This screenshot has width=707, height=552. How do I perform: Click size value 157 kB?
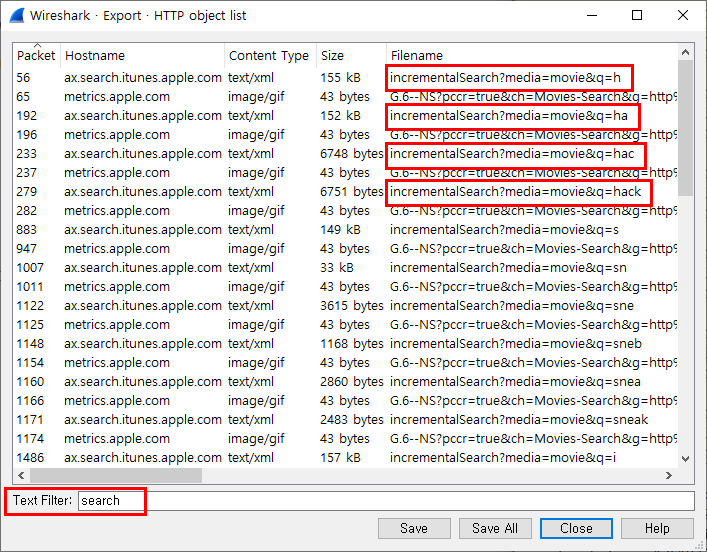340,458
